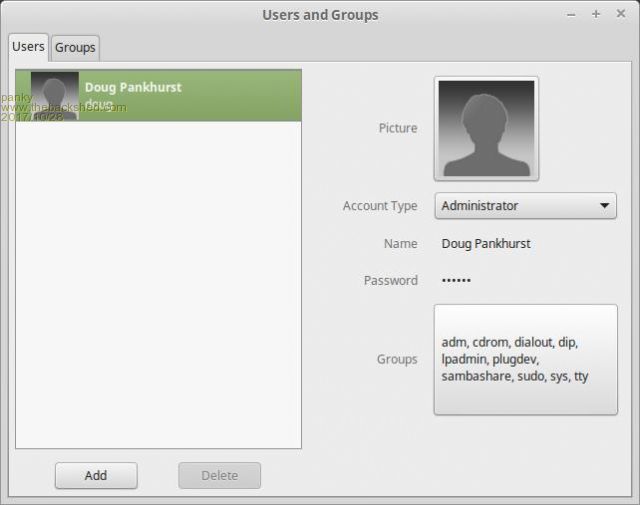Click the Account Type dropdown arrow
640x505 pixels.
(x=604, y=206)
